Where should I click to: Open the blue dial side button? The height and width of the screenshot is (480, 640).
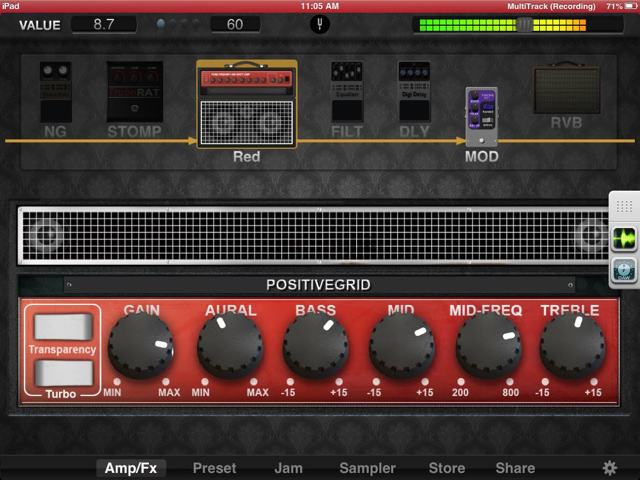pos(624,271)
